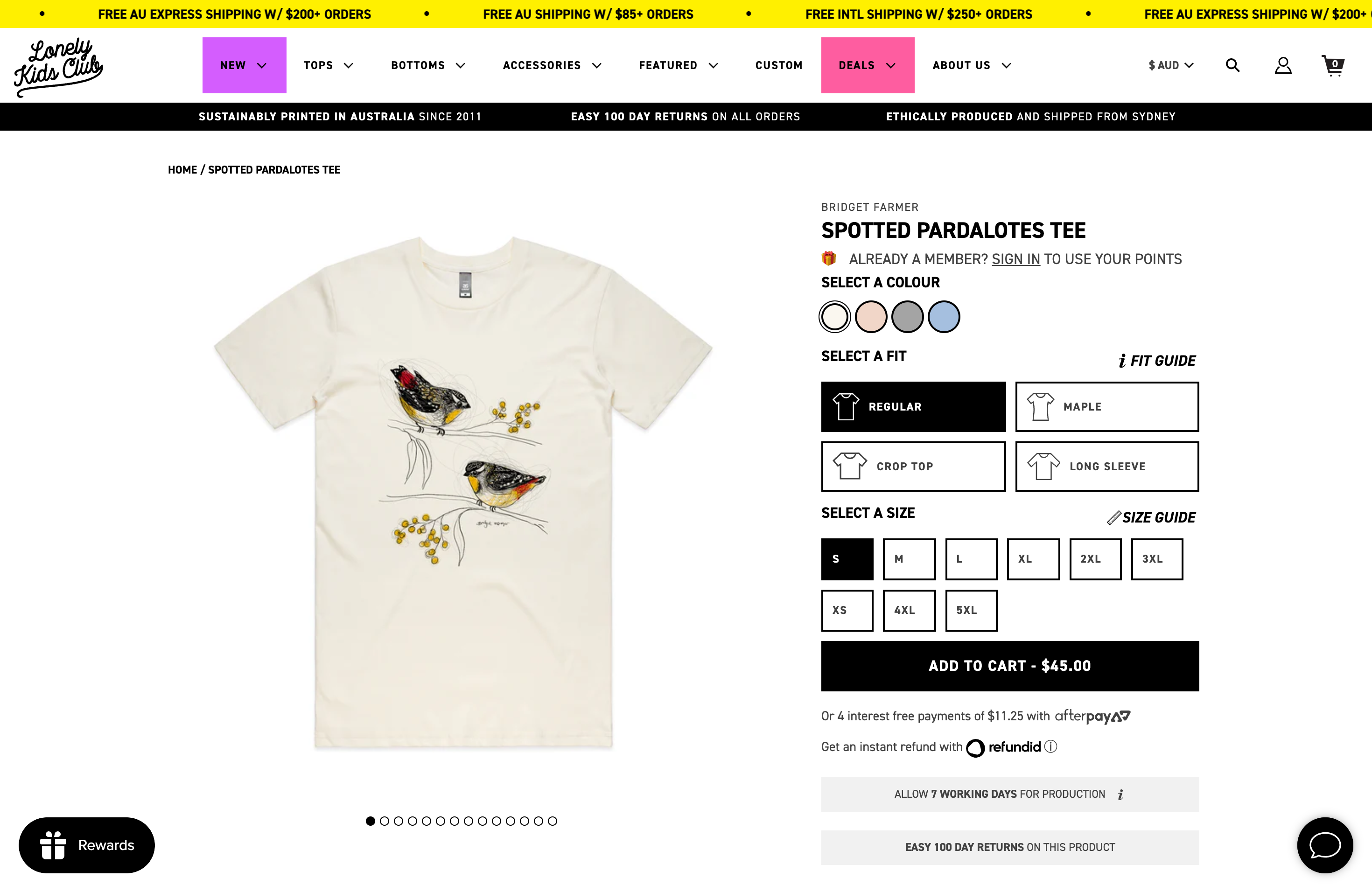Open the Accessories dropdown menu
Viewport: 1372px width, 892px height.
pos(552,65)
